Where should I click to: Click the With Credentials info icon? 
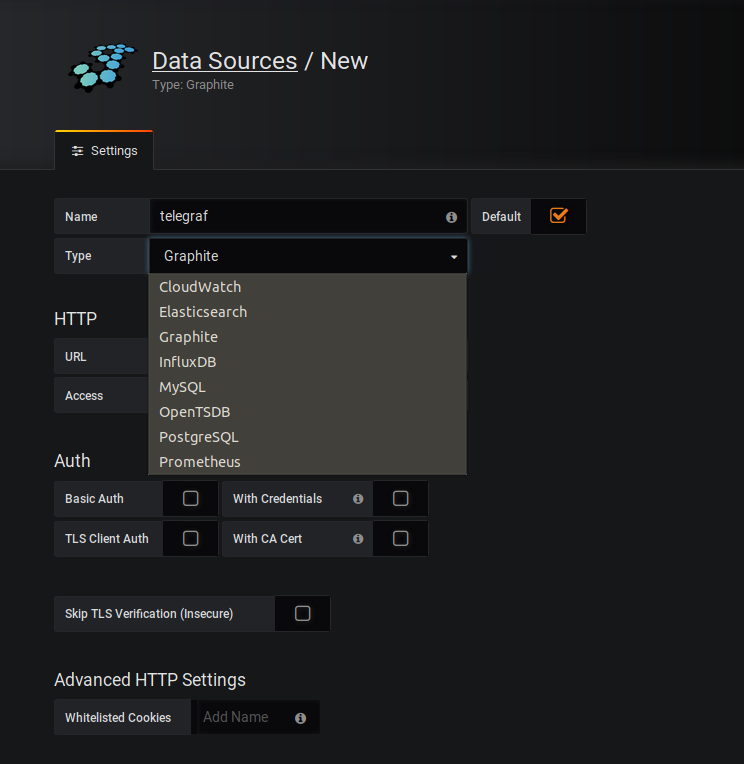358,499
